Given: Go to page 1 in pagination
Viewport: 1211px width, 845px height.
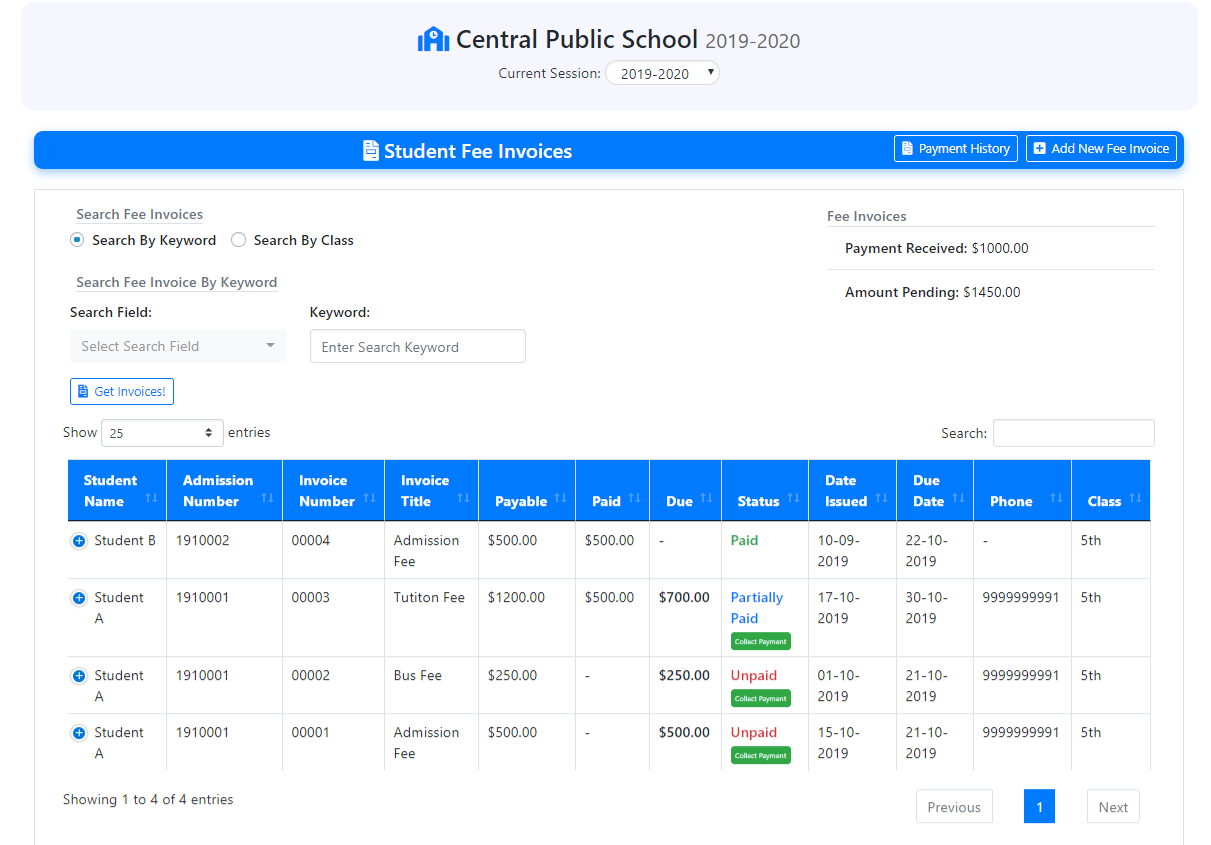Looking at the screenshot, I should tap(1039, 807).
